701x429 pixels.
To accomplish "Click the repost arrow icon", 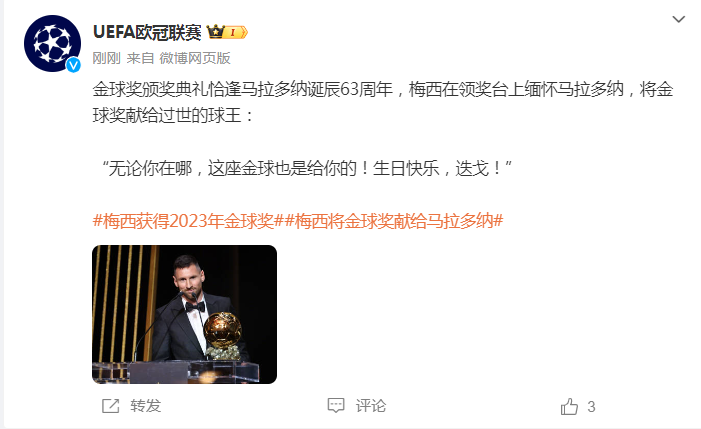I will [110, 406].
